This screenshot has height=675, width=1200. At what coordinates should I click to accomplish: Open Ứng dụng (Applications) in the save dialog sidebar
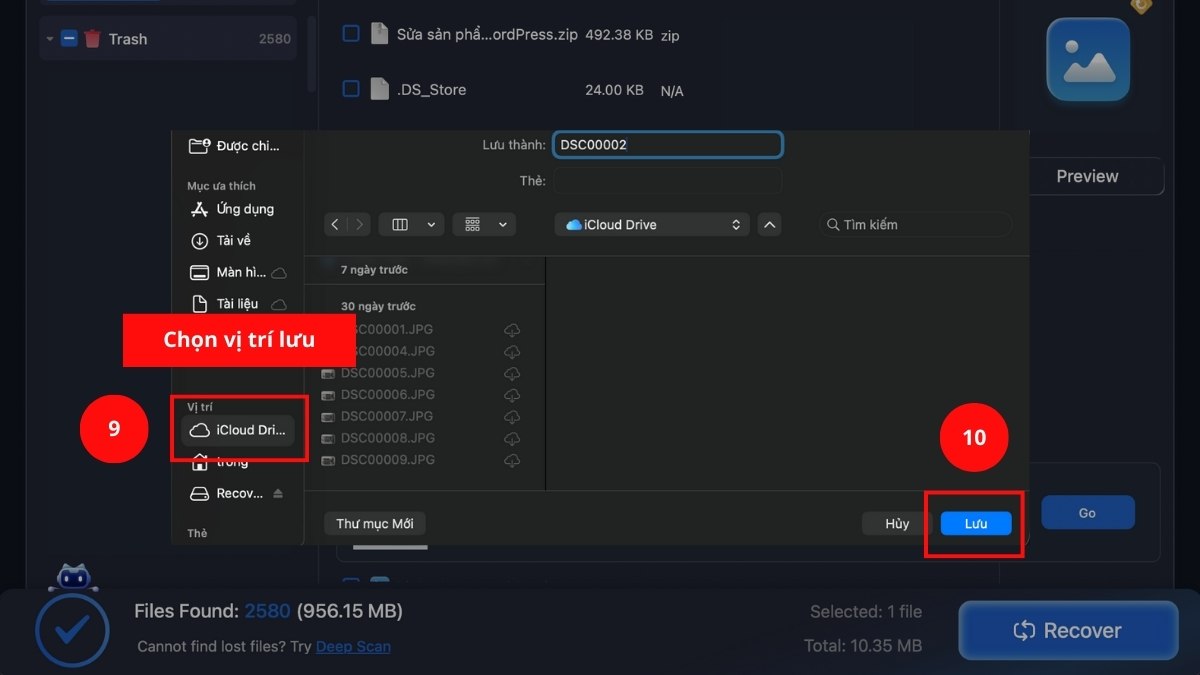(232, 209)
